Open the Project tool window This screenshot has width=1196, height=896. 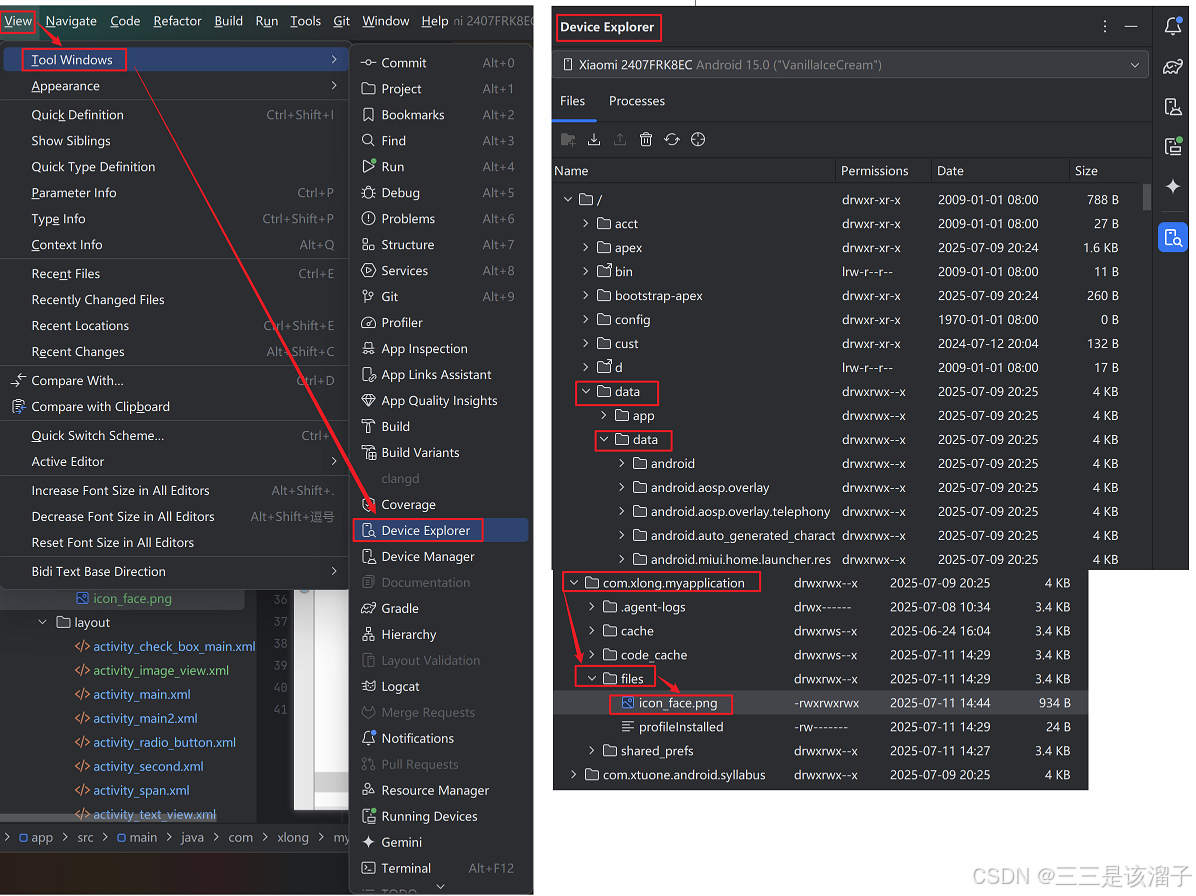pos(440,88)
